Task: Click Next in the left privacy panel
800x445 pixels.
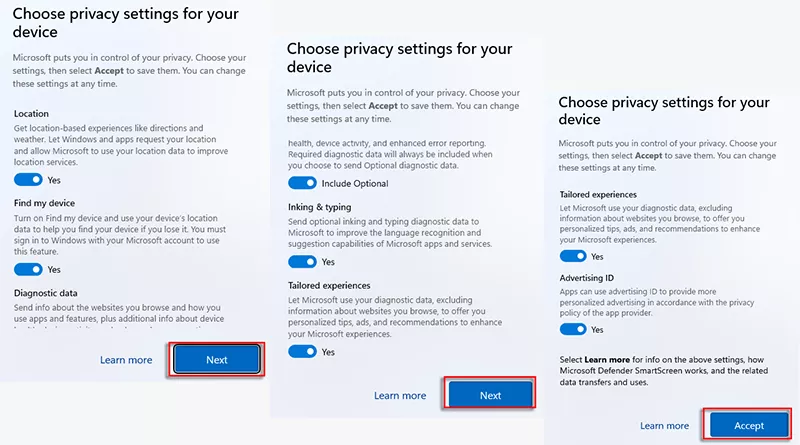Action: click(217, 360)
